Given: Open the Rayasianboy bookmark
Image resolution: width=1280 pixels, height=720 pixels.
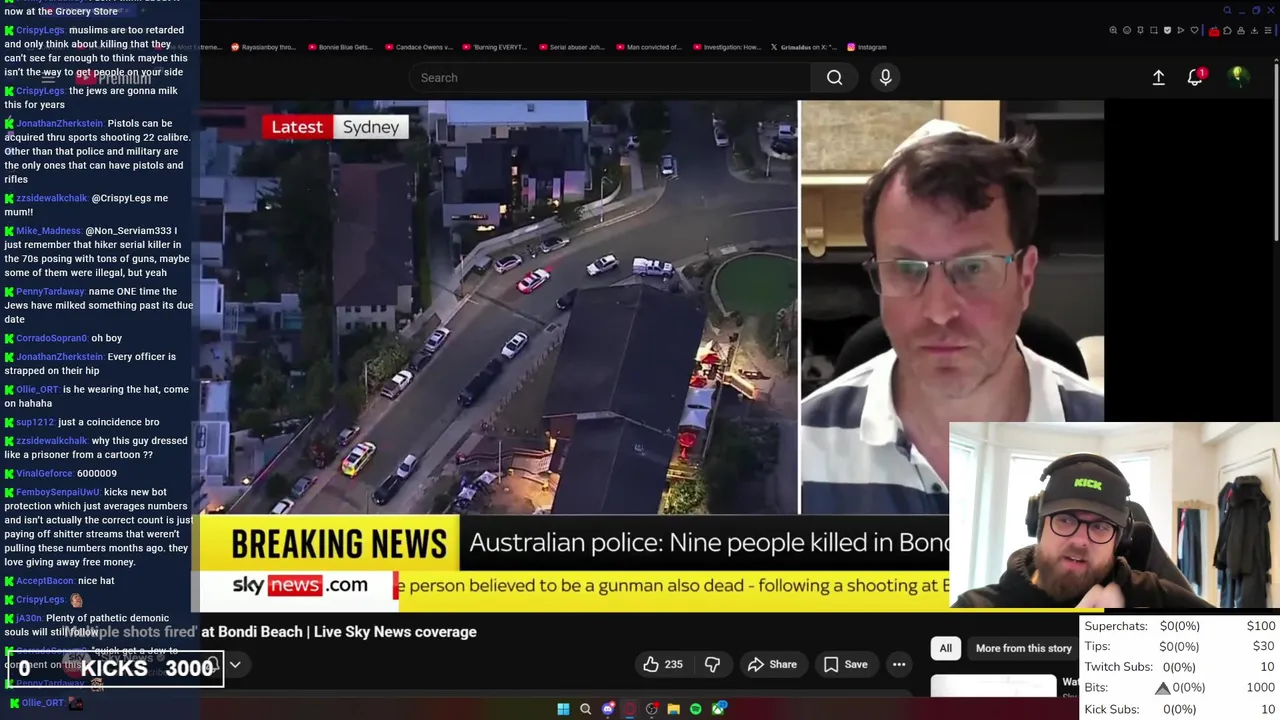Looking at the screenshot, I should click(263, 47).
